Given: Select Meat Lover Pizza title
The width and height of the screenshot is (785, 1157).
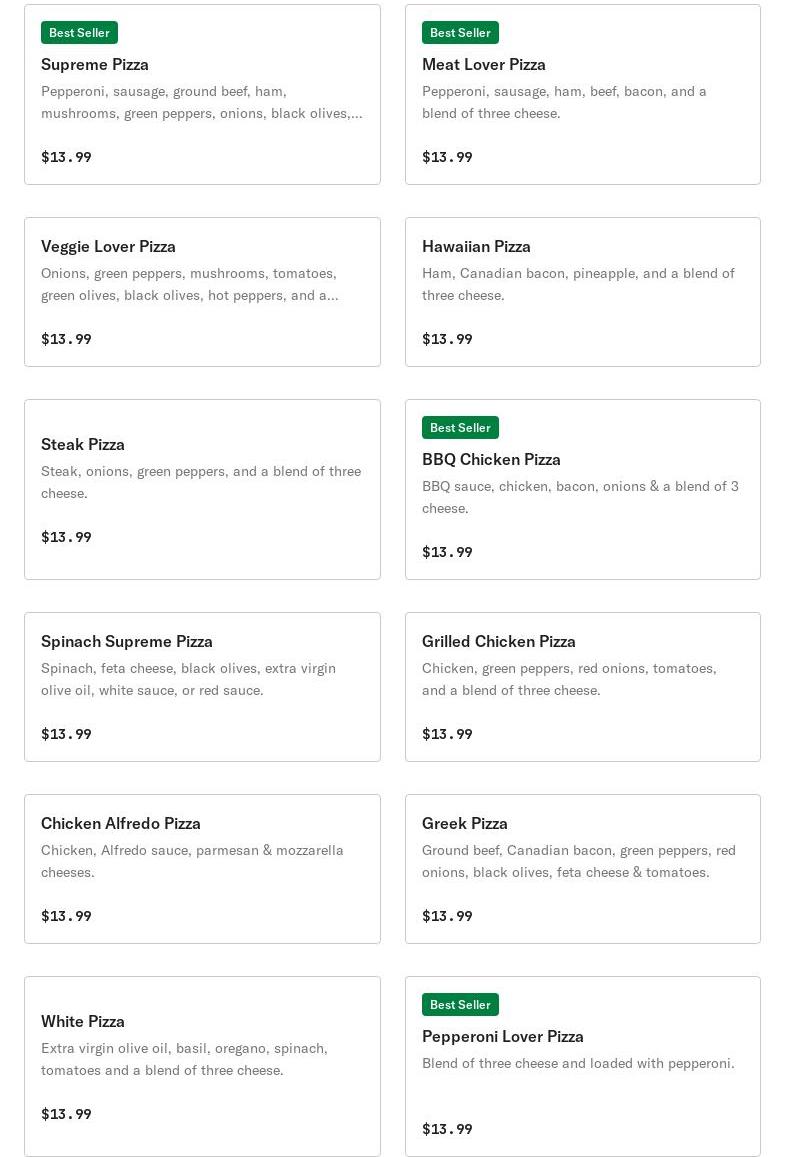Looking at the screenshot, I should (484, 64).
